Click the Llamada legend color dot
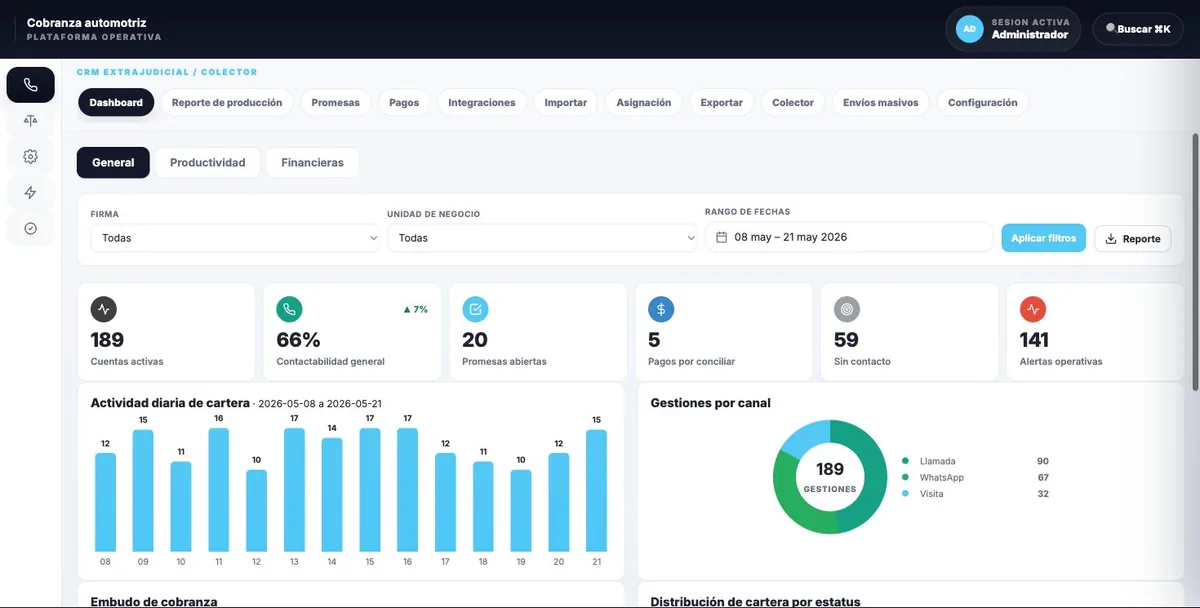Viewport: 1200px width, 608px height. tap(905, 461)
